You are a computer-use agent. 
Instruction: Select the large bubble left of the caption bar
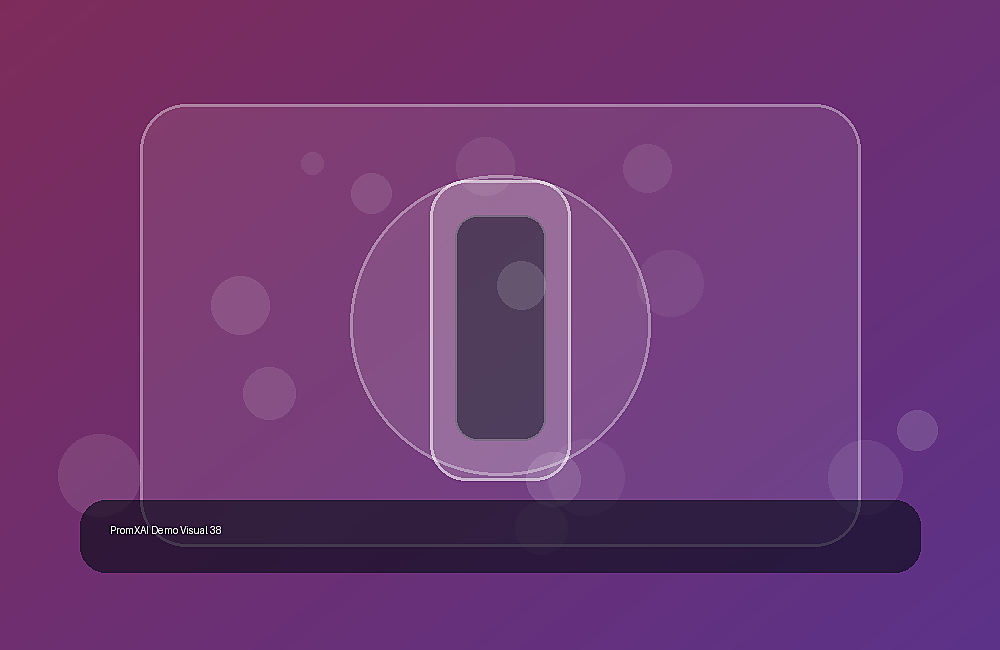[x=99, y=475]
